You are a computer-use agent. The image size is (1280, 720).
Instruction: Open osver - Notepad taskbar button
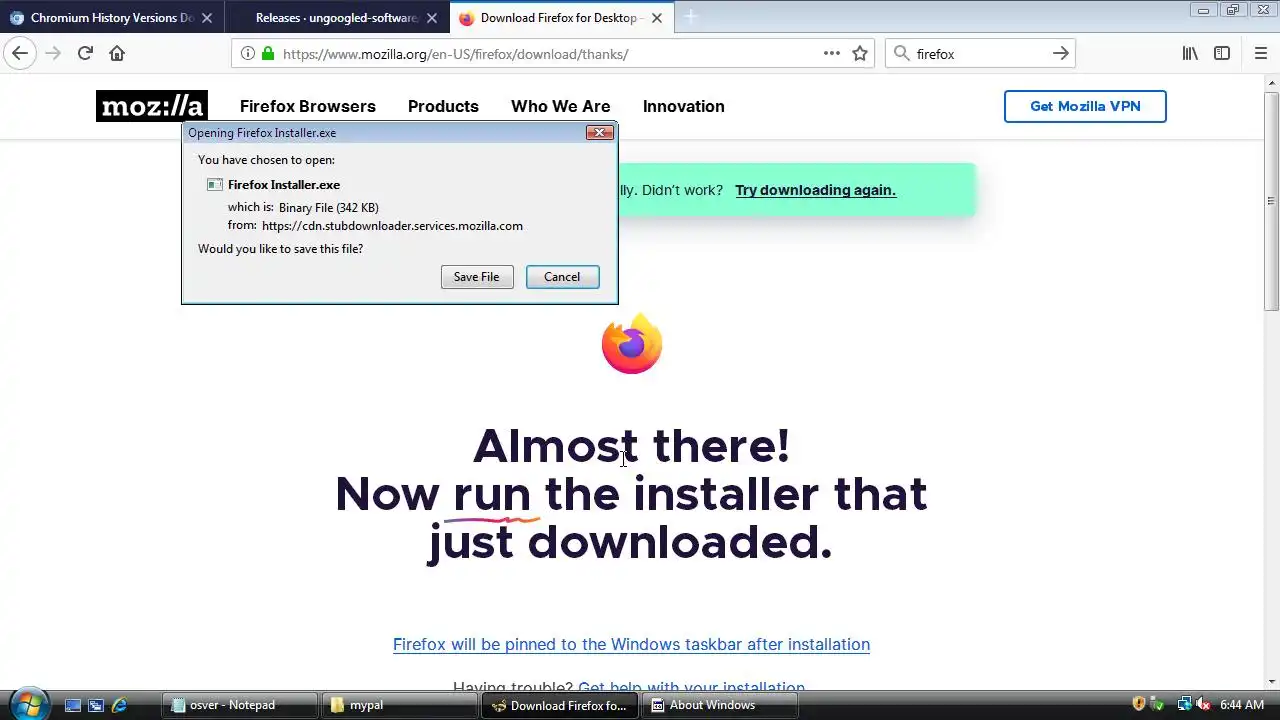tap(240, 705)
